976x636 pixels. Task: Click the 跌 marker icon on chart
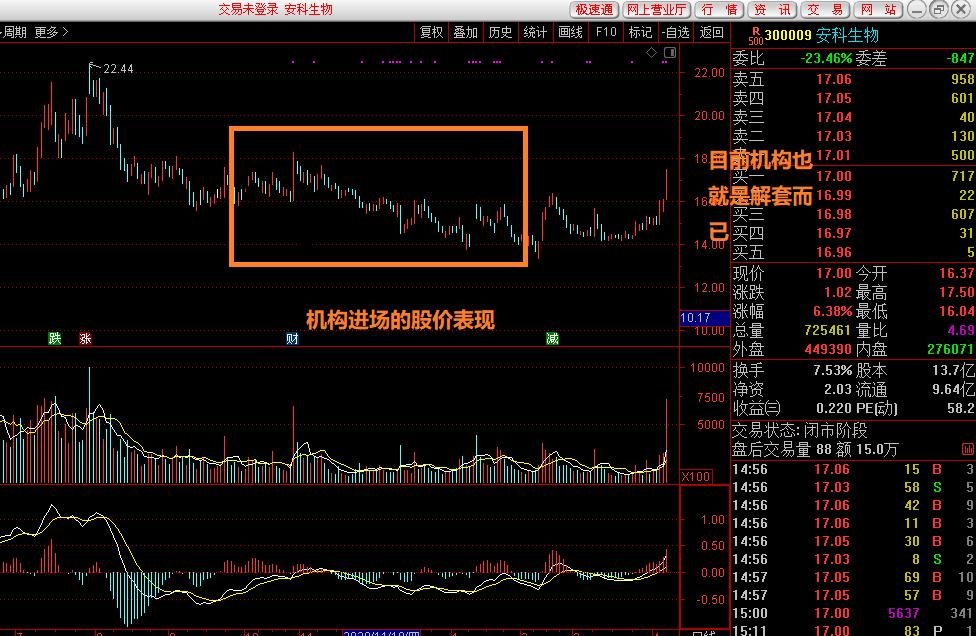click(55, 339)
